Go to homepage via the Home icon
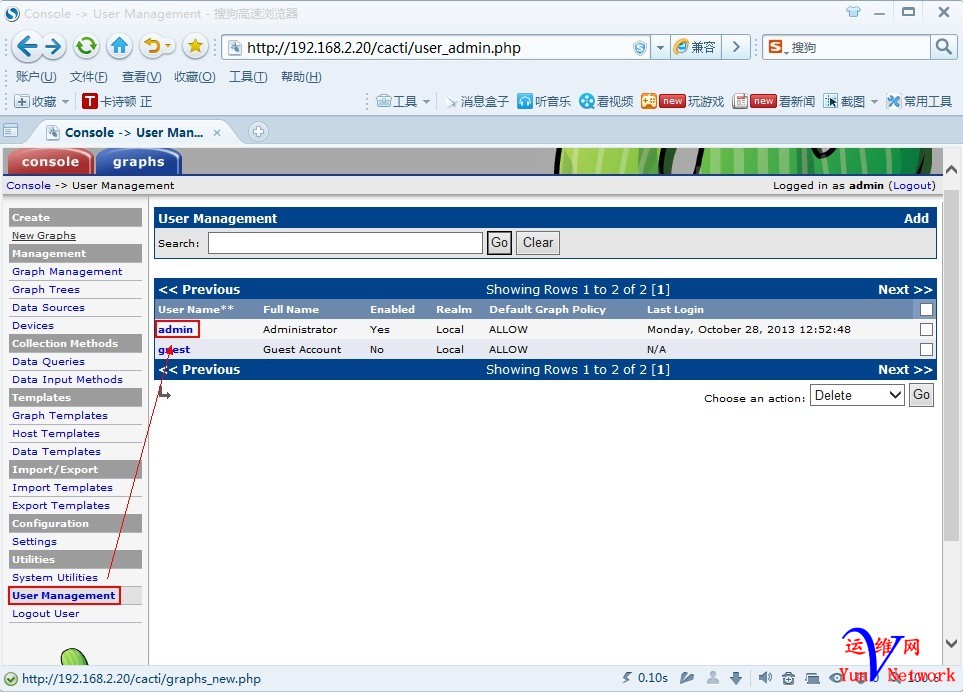The width and height of the screenshot is (963, 692). [120, 46]
